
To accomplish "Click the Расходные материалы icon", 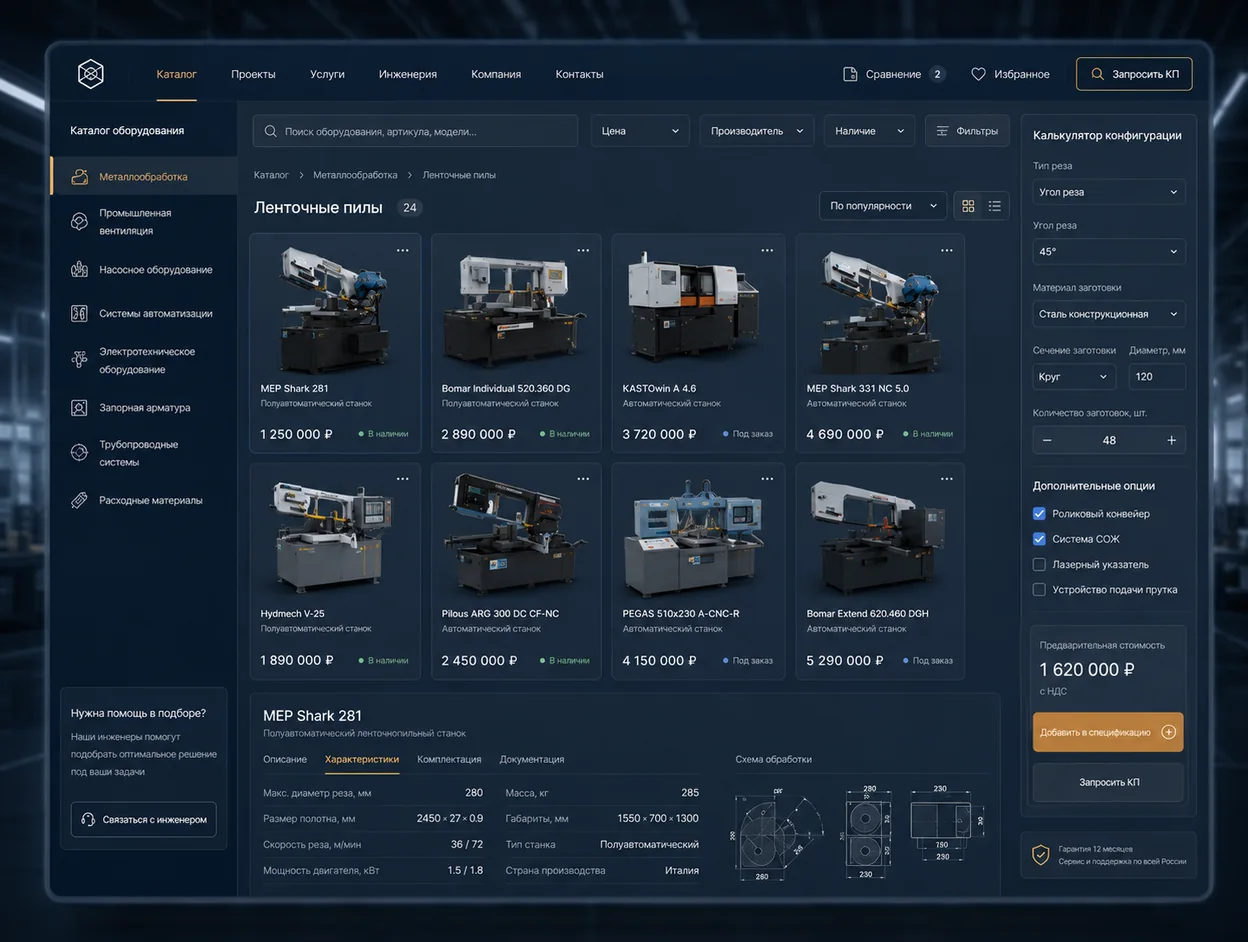I will tap(79, 500).
